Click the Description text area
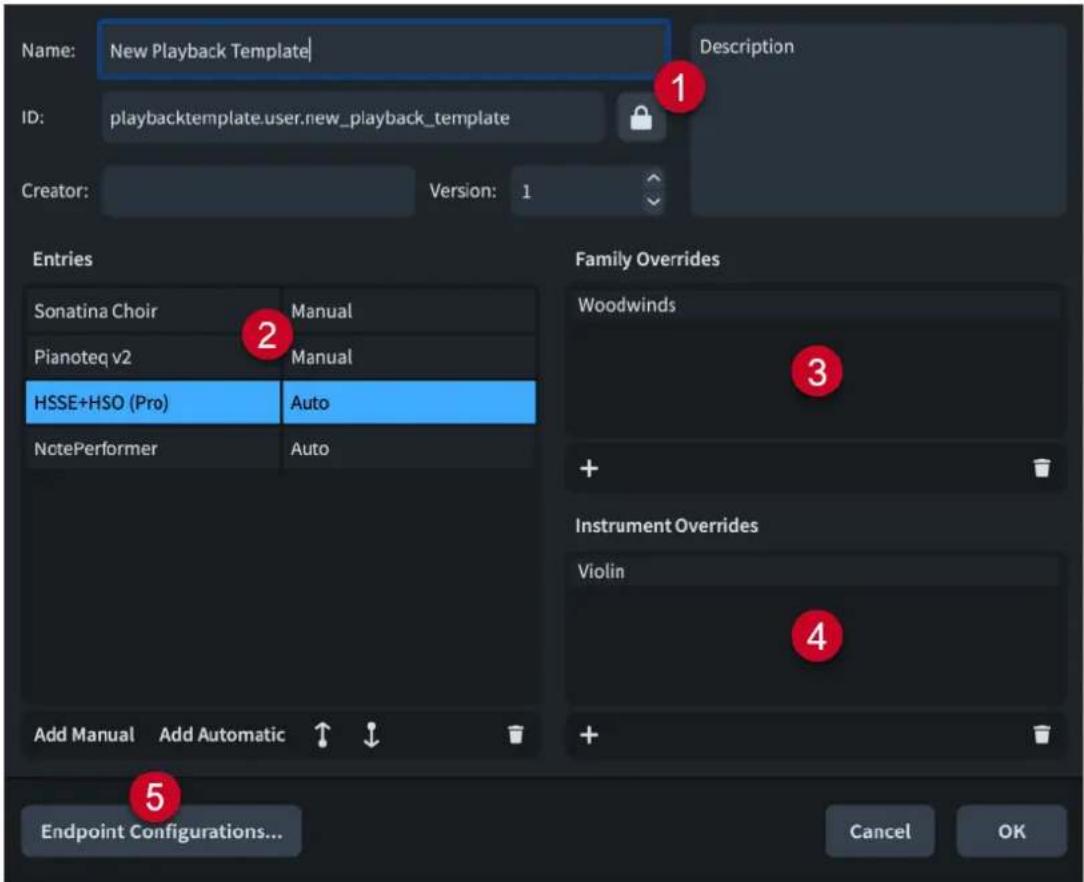The width and height of the screenshot is (1084, 882). pyautogui.click(x=879, y=120)
